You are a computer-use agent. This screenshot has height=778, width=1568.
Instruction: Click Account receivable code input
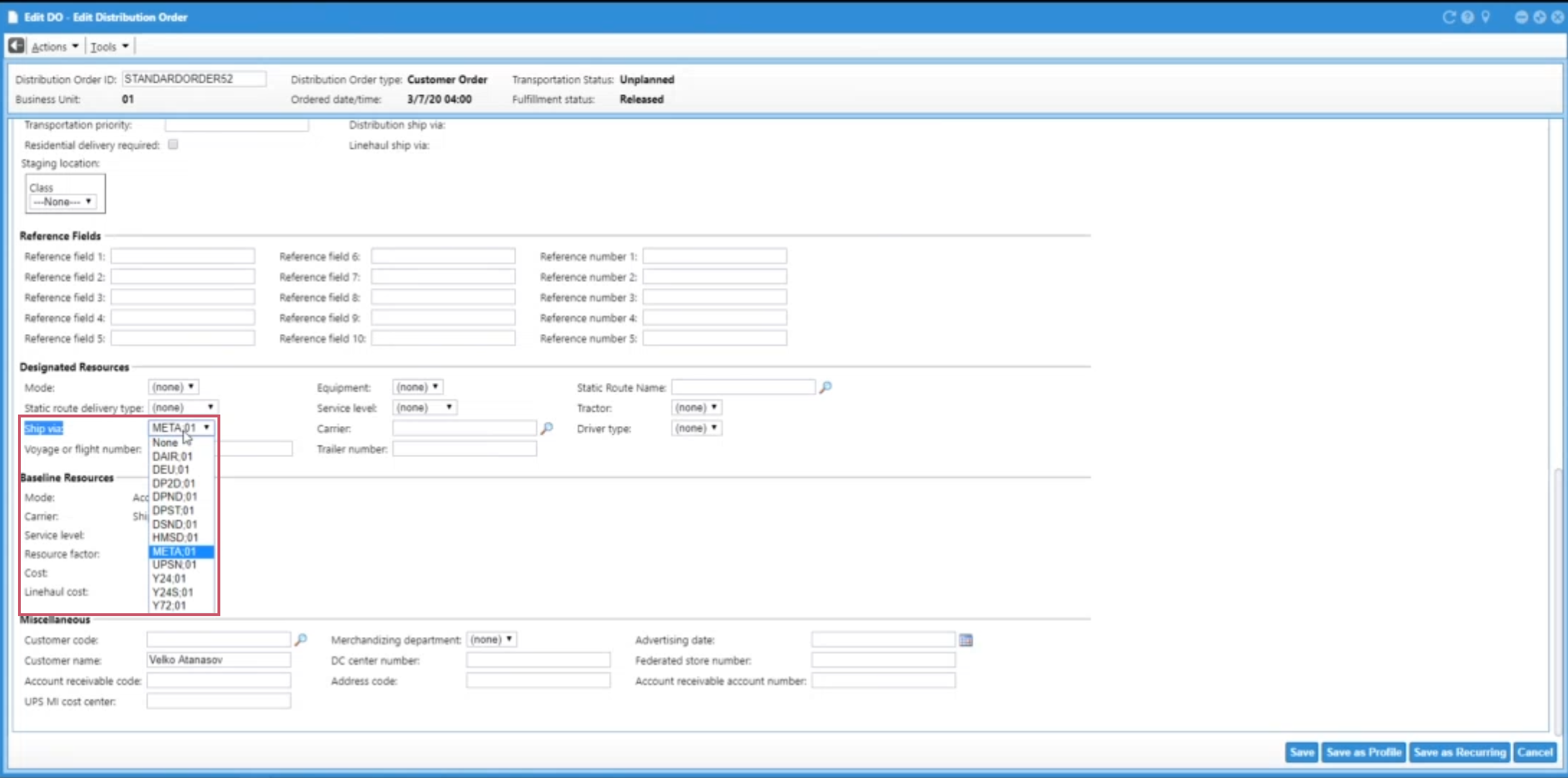[x=219, y=681]
